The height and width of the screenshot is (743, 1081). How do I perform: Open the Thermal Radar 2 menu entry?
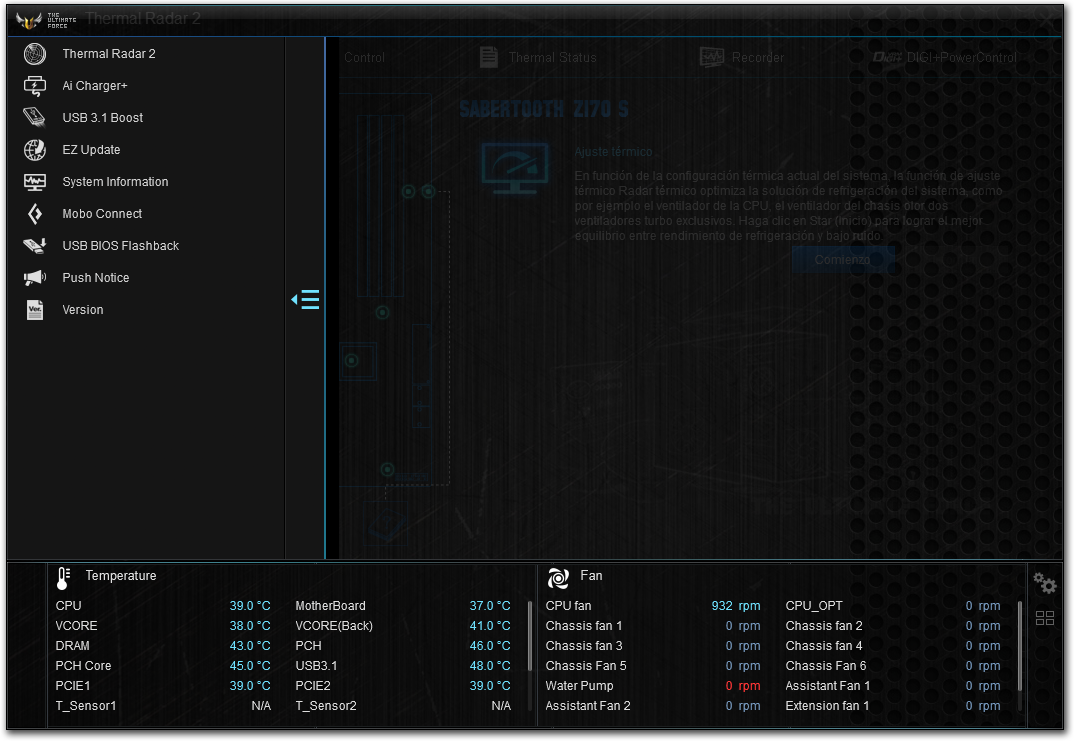coord(109,54)
